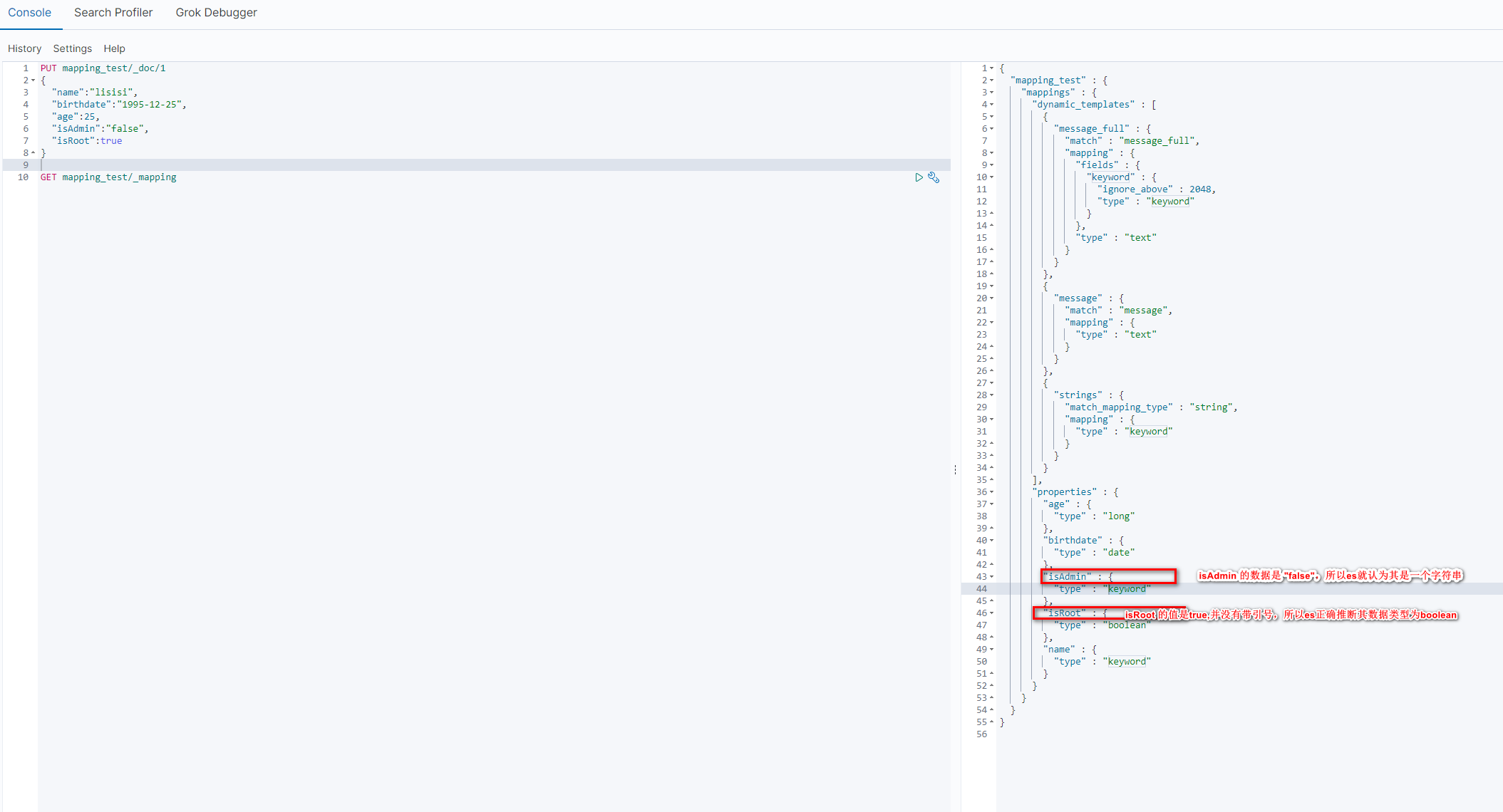Collapse the "age" property block

(991, 504)
